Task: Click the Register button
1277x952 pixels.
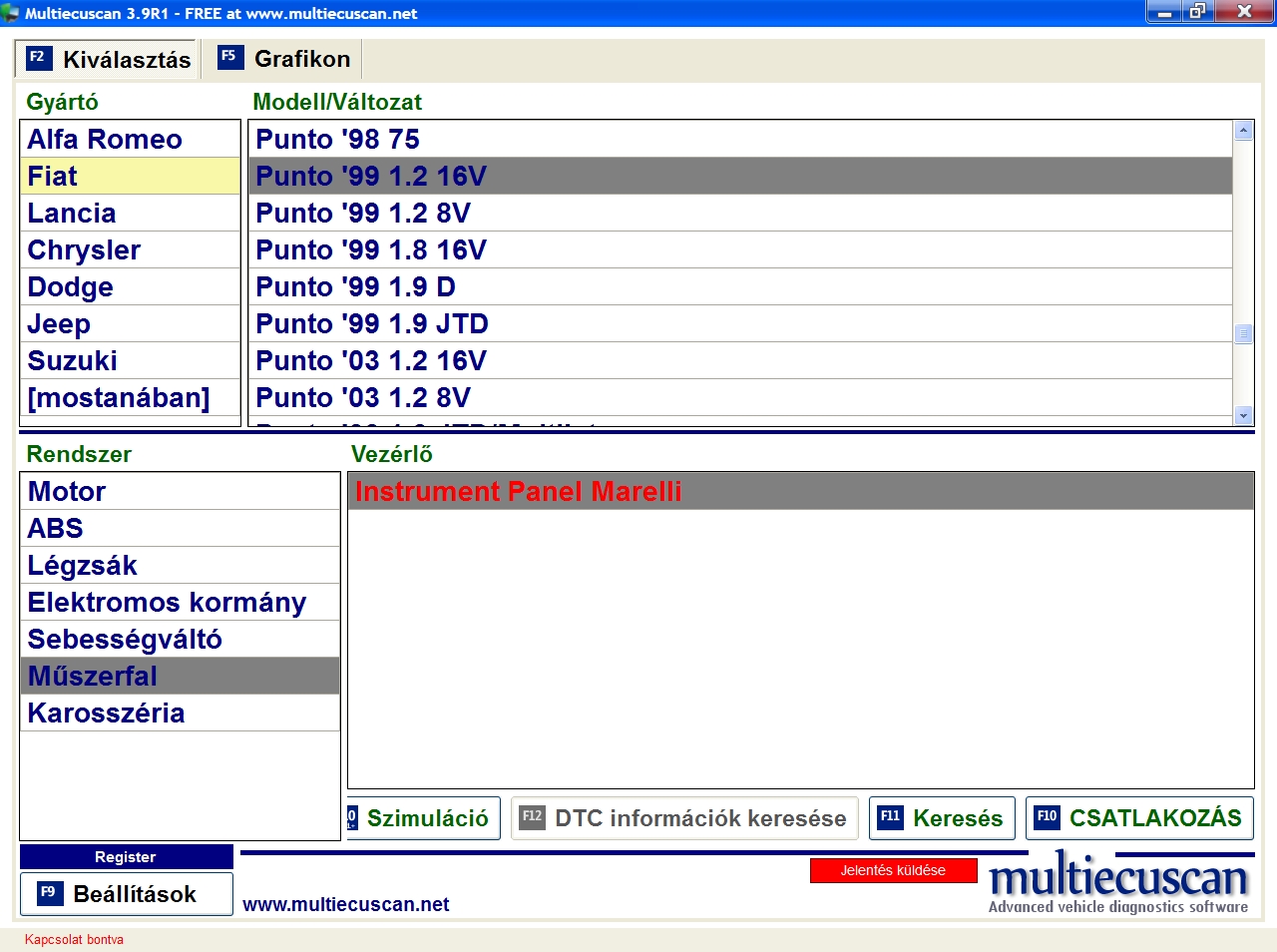Action: [x=126, y=856]
